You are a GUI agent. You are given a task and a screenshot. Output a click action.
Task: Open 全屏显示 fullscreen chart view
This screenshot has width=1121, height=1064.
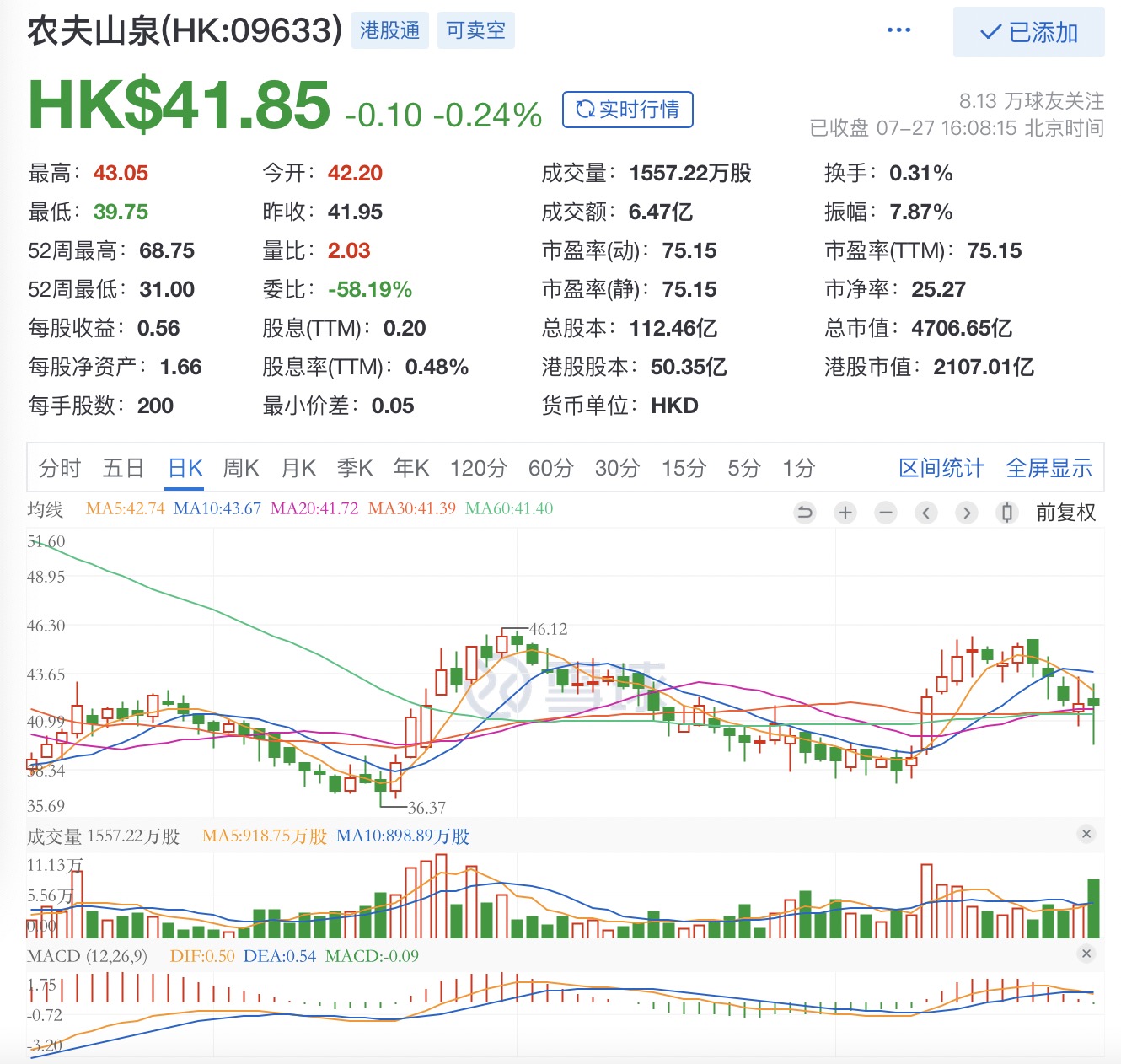pyautogui.click(x=1049, y=468)
